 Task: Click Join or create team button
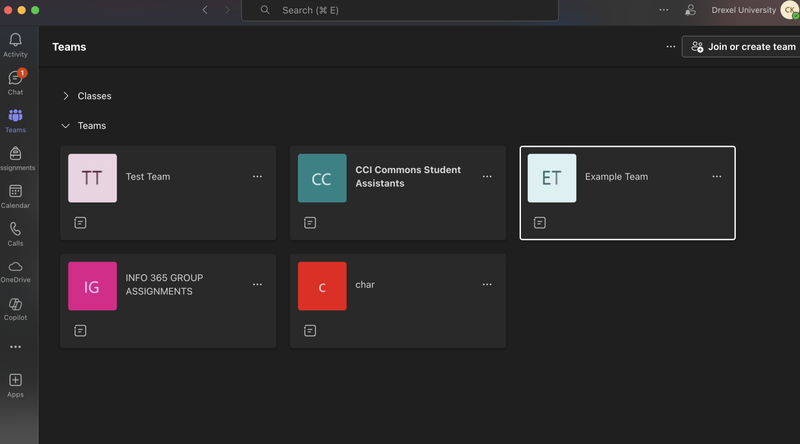pos(742,47)
